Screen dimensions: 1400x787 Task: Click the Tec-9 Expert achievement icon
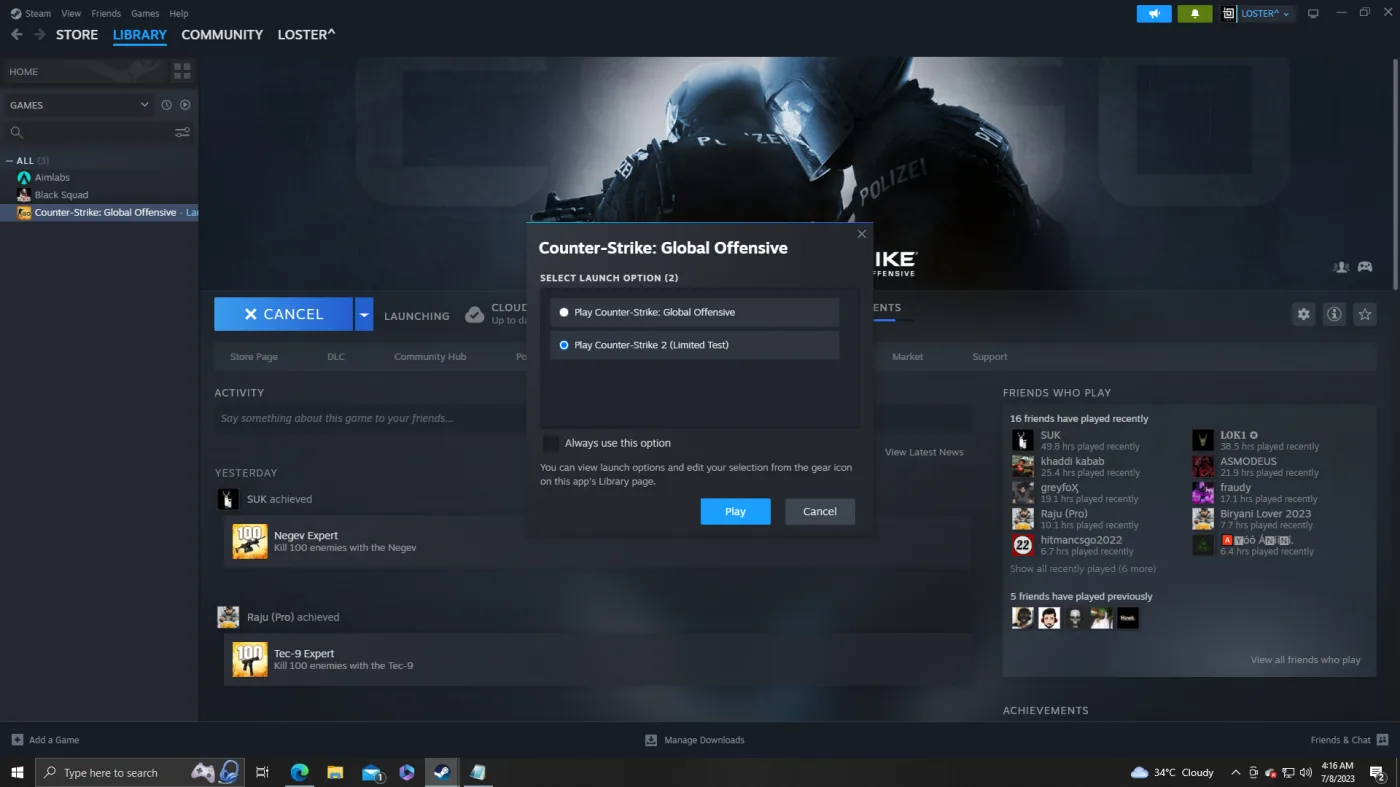pos(250,659)
